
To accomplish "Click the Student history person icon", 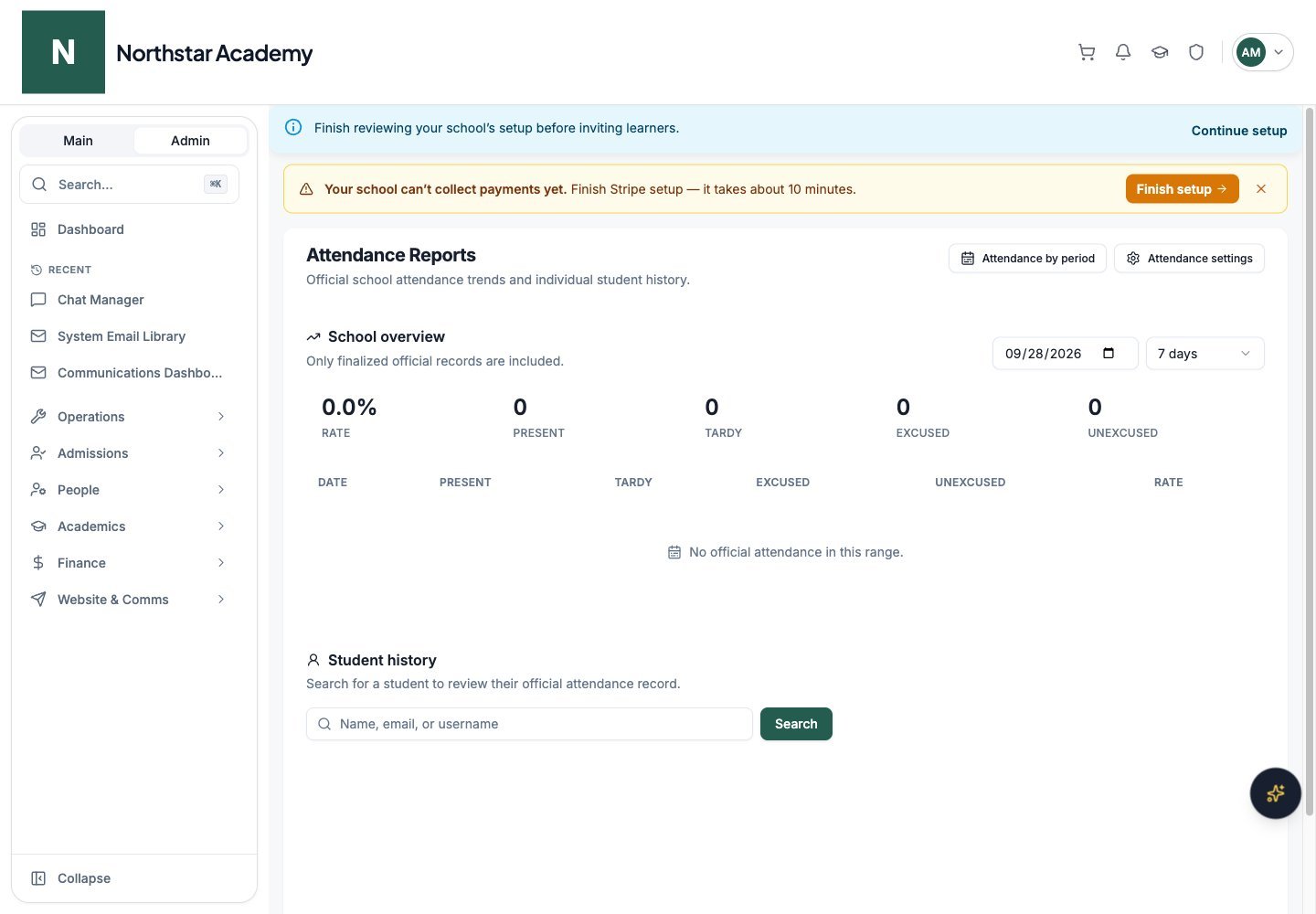I will (x=313, y=660).
